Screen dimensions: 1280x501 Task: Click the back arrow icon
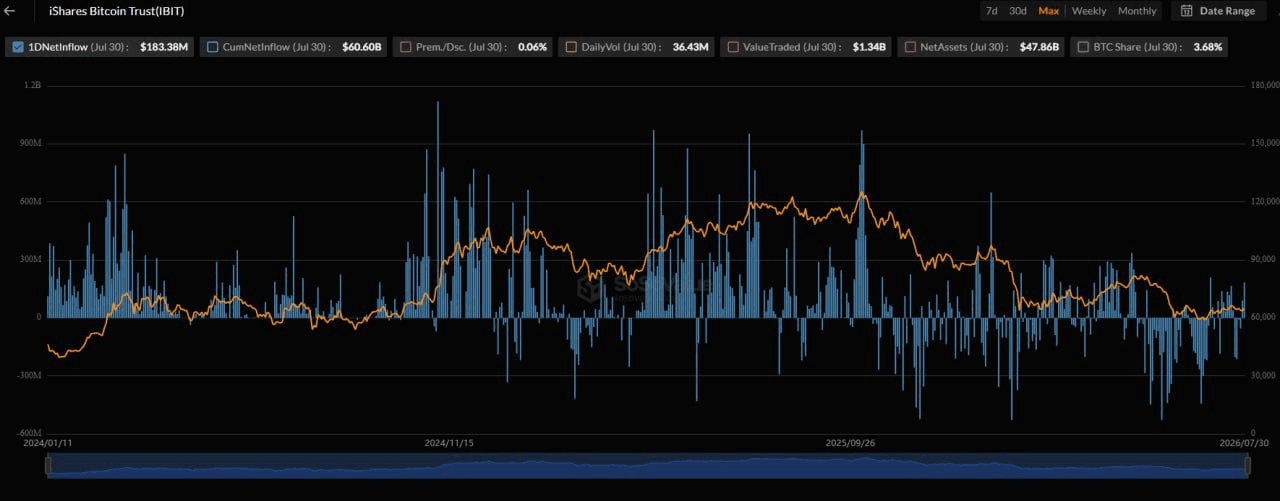10,11
